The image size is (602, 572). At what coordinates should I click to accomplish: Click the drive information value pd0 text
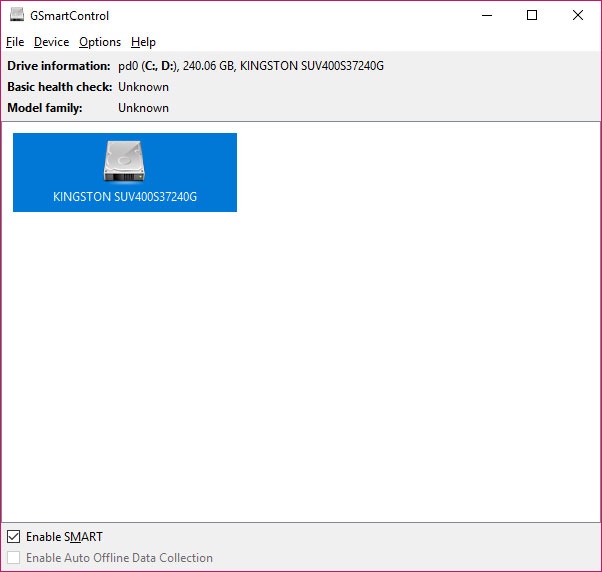pos(251,66)
